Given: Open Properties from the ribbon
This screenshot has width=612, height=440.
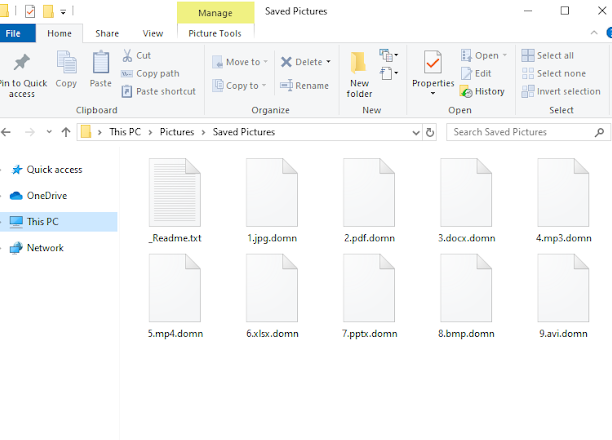Looking at the screenshot, I should 433,70.
